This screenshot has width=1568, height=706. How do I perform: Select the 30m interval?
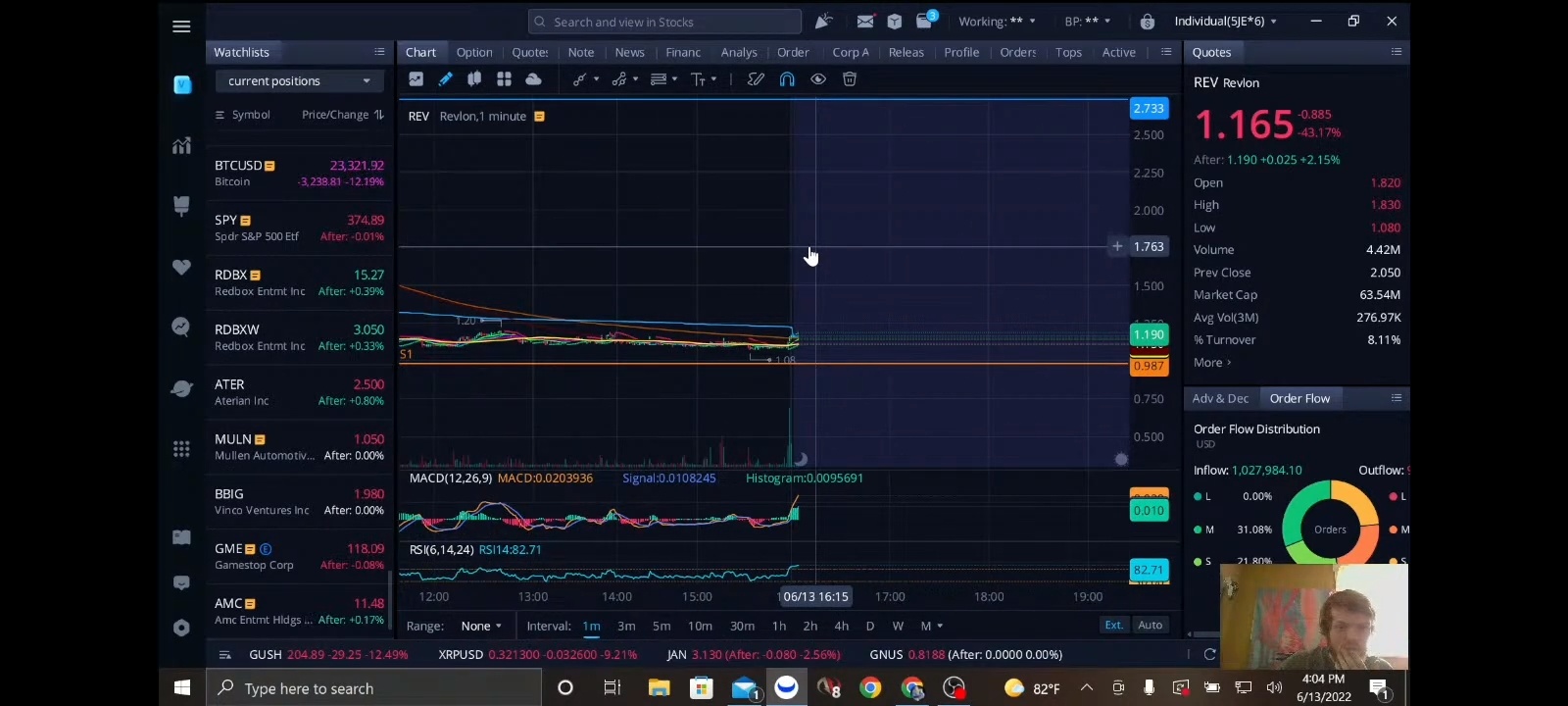pos(742,626)
